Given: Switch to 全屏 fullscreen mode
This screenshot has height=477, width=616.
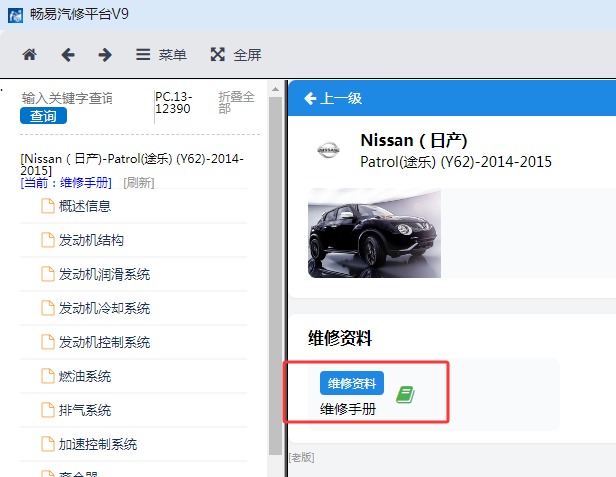Looking at the screenshot, I should click(236, 54).
